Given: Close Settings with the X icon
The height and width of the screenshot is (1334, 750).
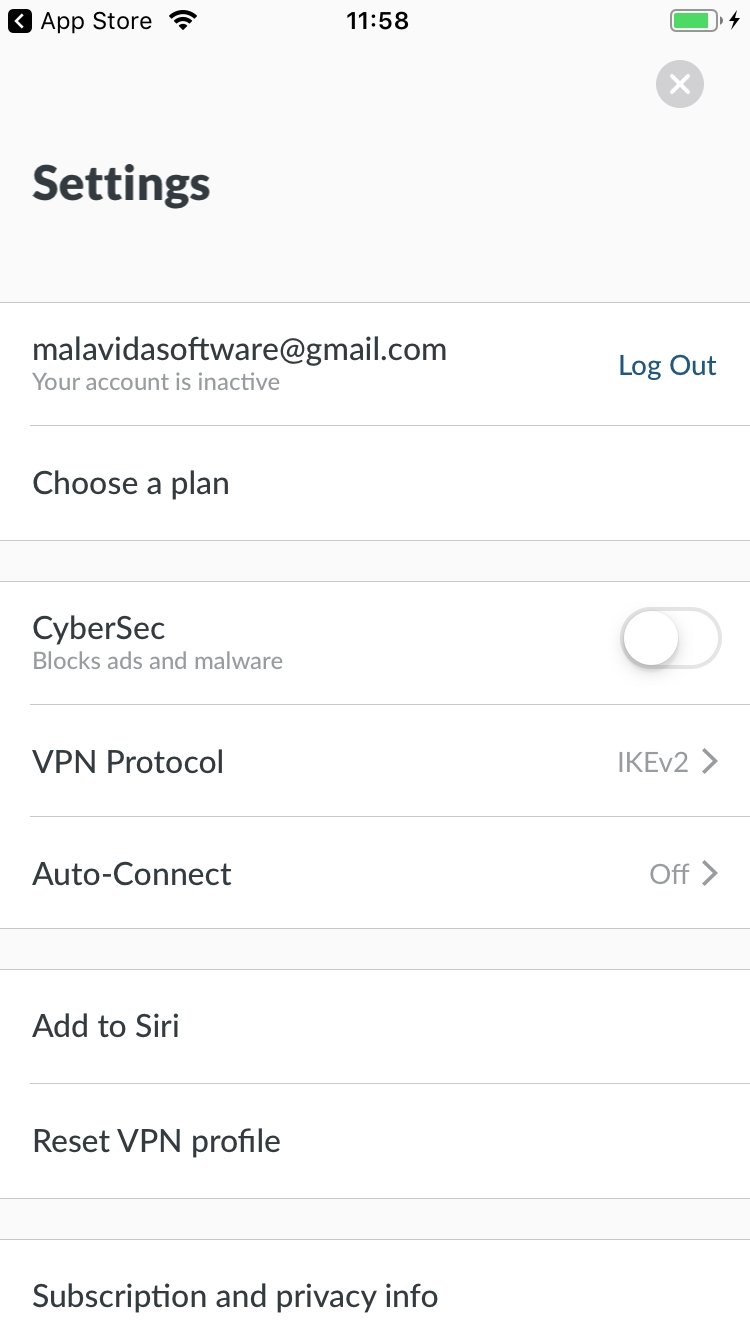Looking at the screenshot, I should (x=680, y=84).
